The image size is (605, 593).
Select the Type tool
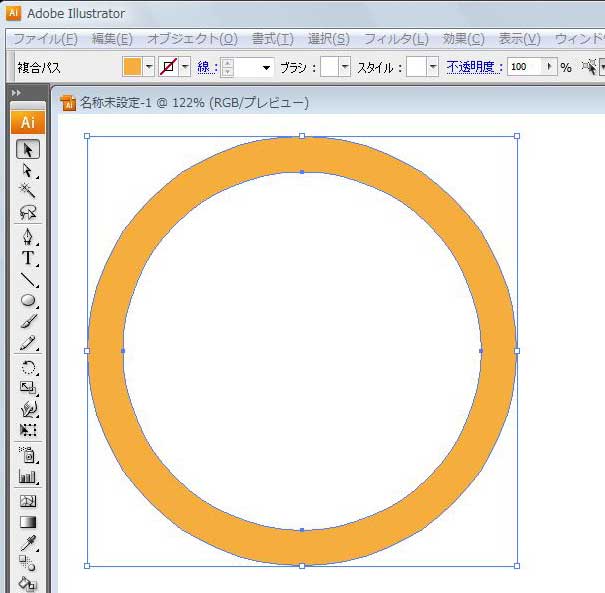click(28, 258)
